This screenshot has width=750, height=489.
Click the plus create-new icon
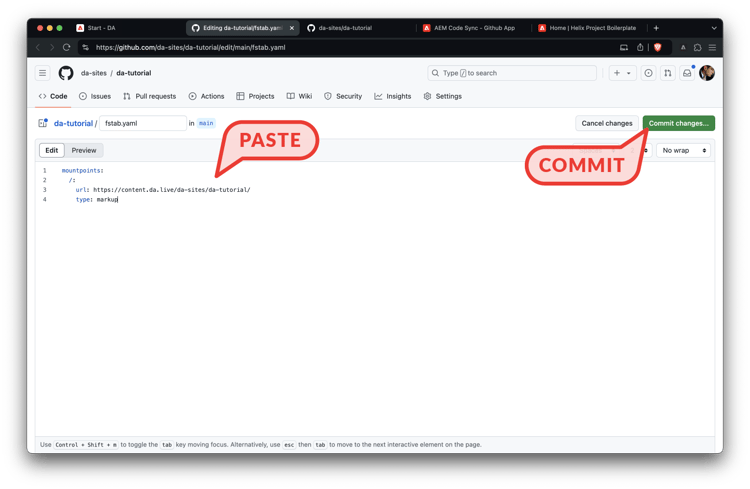[x=617, y=73]
